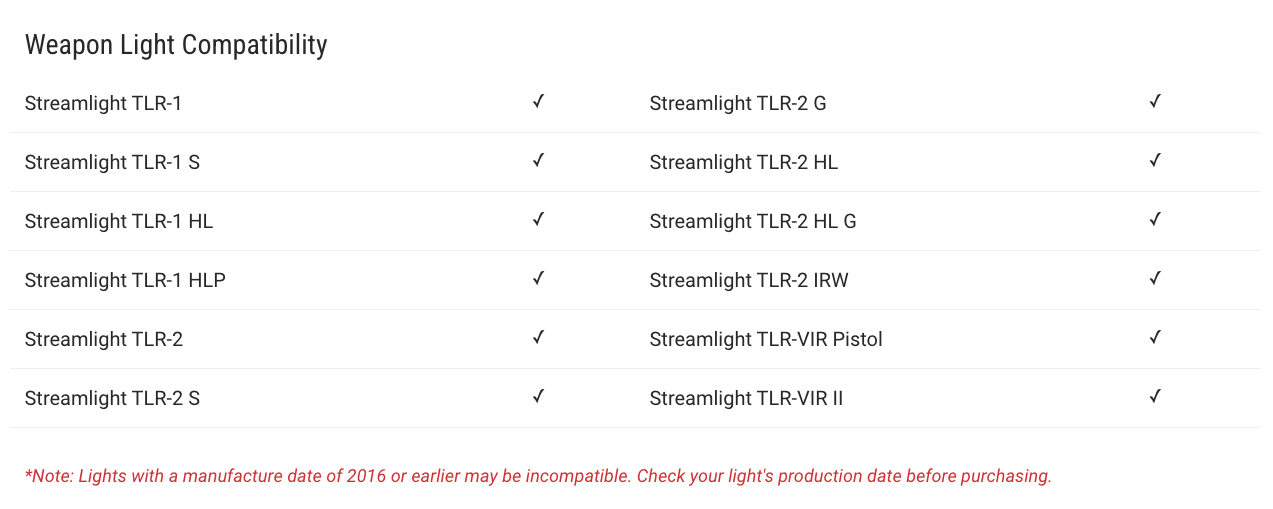
Task: Click the checkmark for Streamlight TLR-2 HL
Action: (x=1155, y=160)
